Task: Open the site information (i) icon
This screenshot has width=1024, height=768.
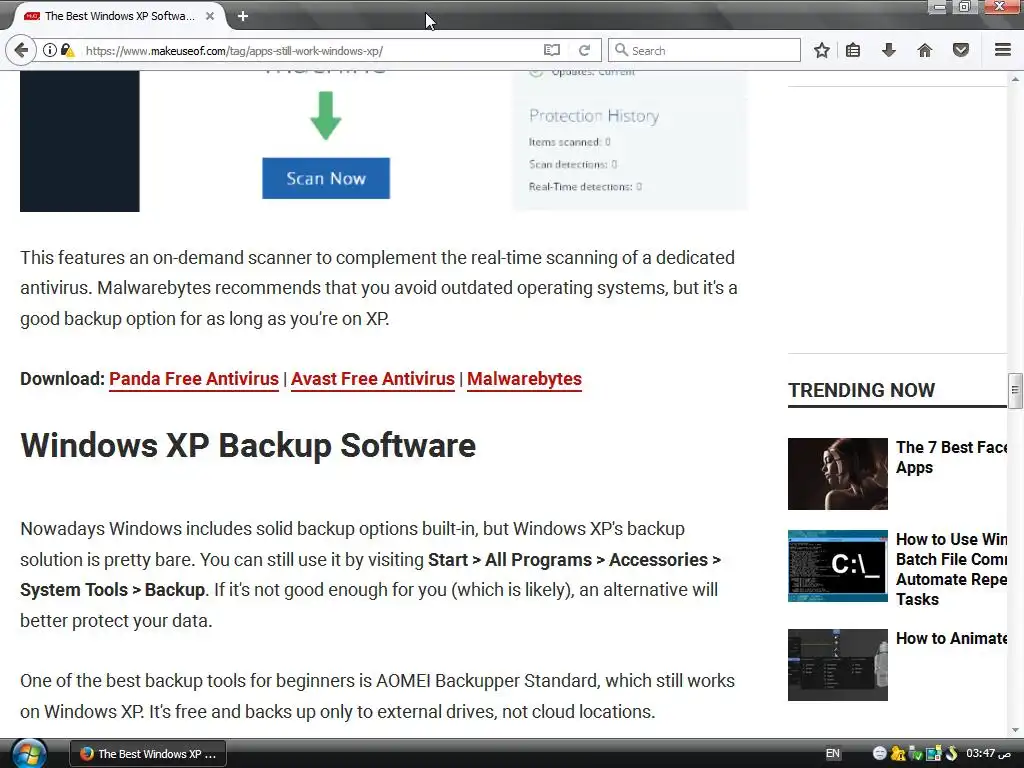Action: coord(50,50)
